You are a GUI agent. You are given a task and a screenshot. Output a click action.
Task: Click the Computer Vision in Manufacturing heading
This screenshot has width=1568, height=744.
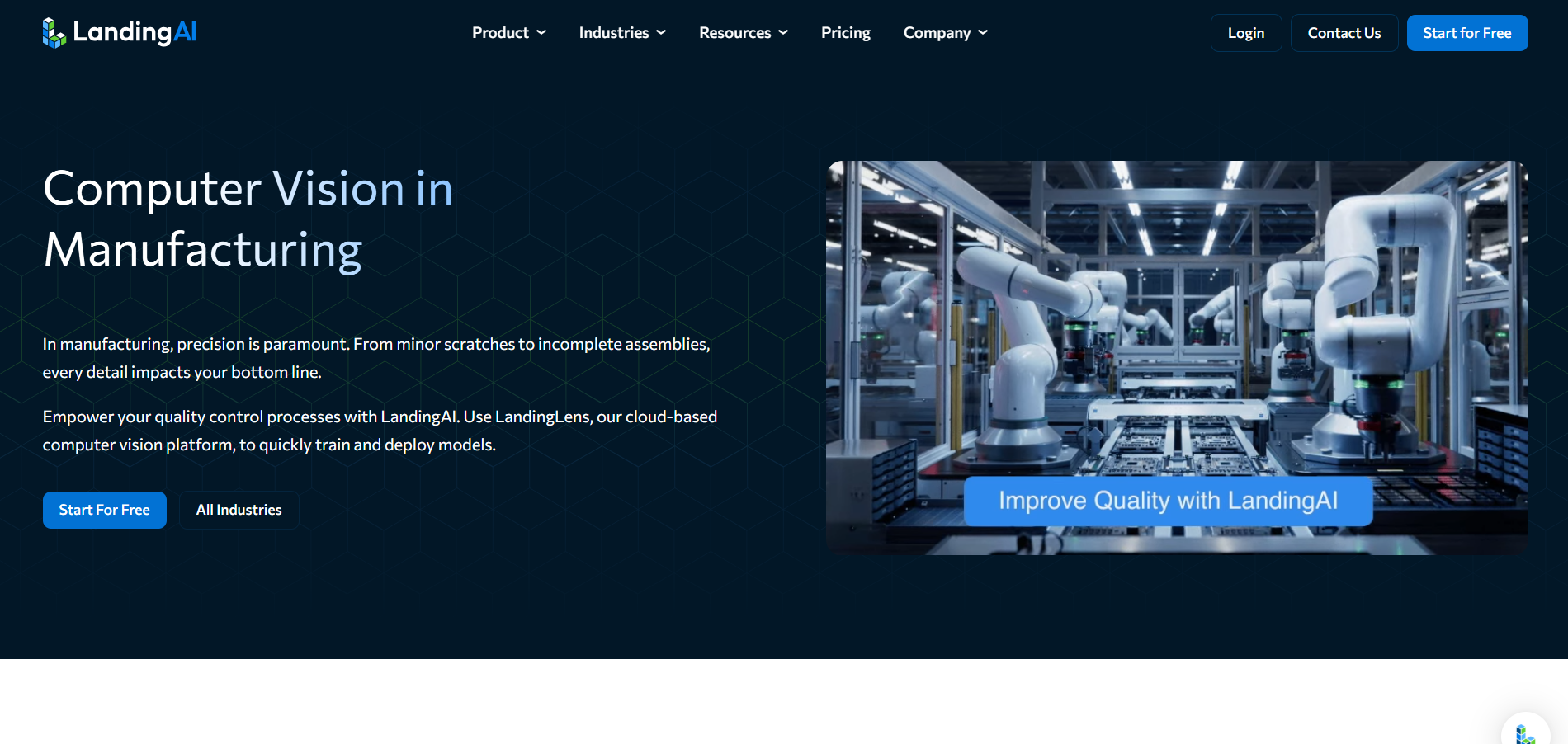(x=248, y=219)
